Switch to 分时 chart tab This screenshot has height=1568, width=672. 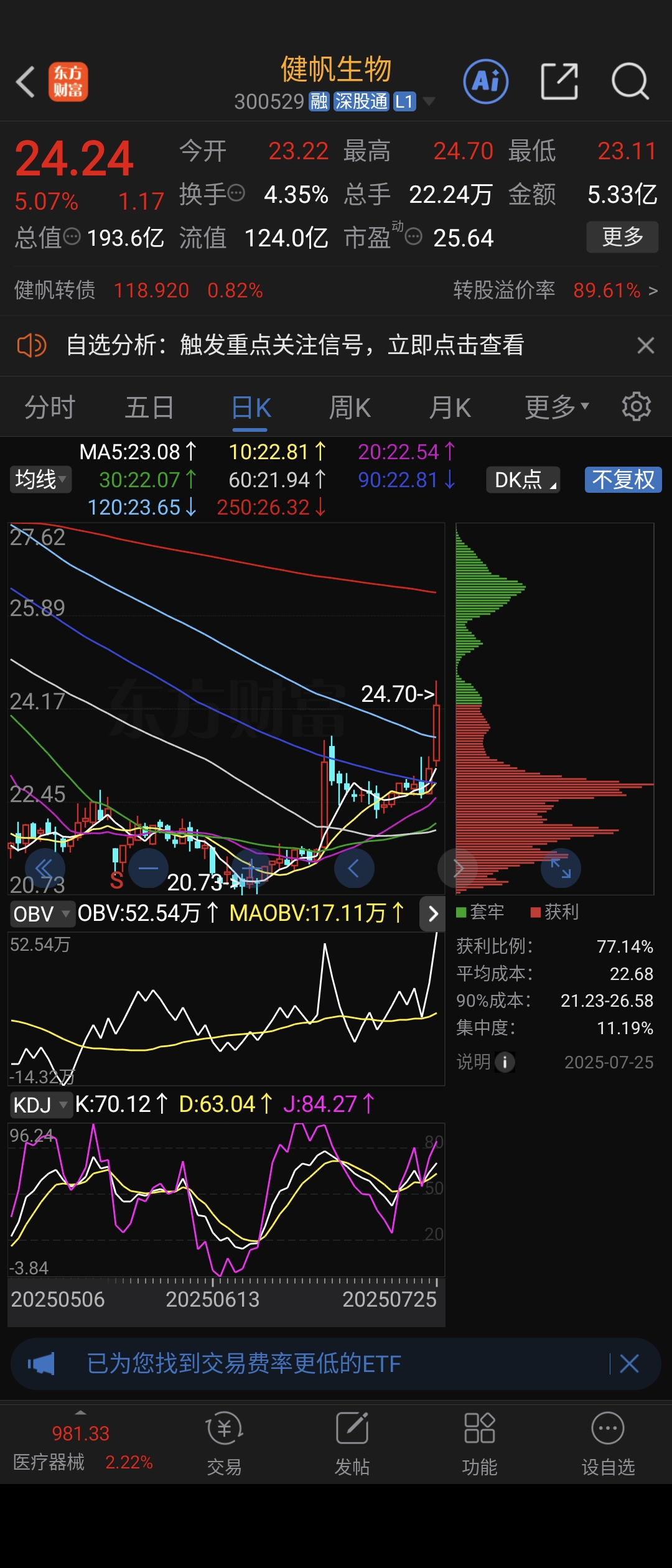[50, 408]
